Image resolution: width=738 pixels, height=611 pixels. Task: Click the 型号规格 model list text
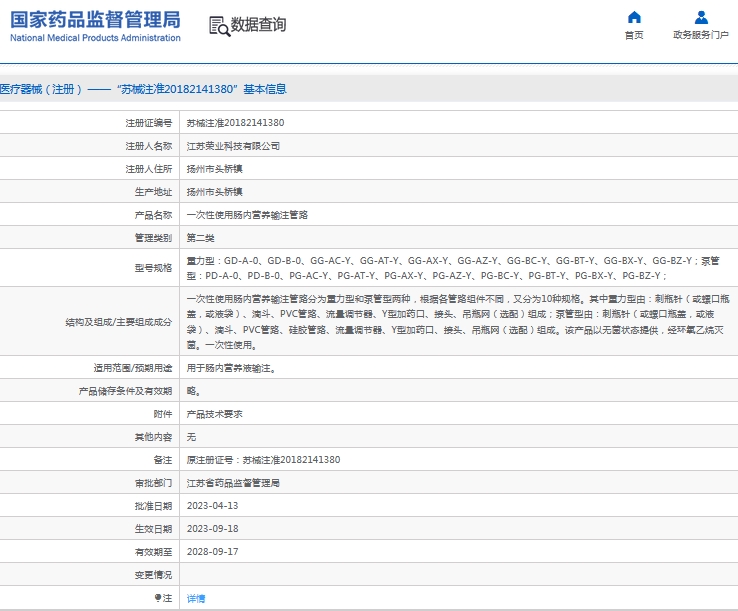point(453,268)
